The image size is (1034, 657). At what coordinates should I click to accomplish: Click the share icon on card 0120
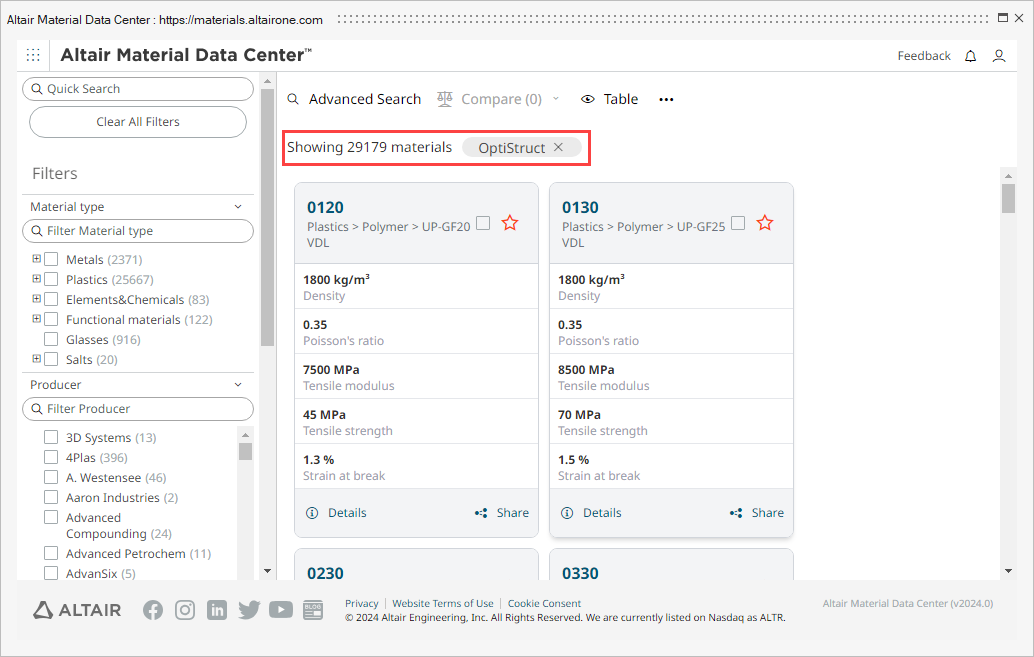click(481, 513)
